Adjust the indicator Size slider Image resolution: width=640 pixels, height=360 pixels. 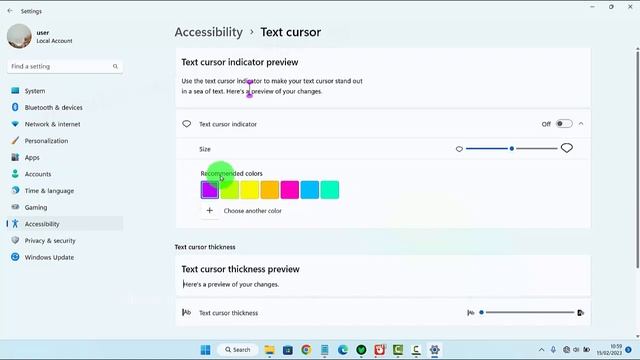coord(511,149)
